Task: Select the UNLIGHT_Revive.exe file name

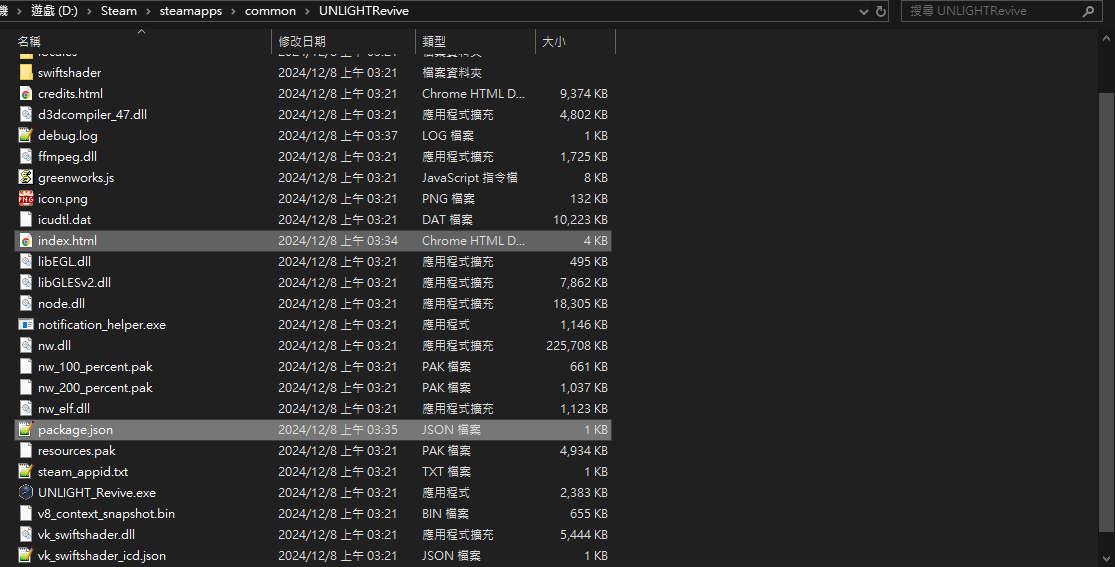Action: pyautogui.click(x=97, y=492)
